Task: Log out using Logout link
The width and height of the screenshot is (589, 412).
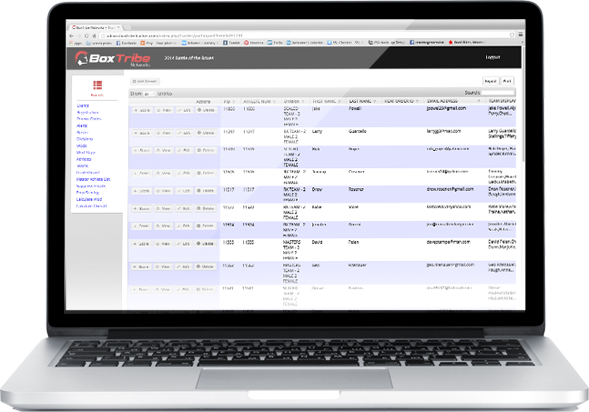Action: [492, 57]
